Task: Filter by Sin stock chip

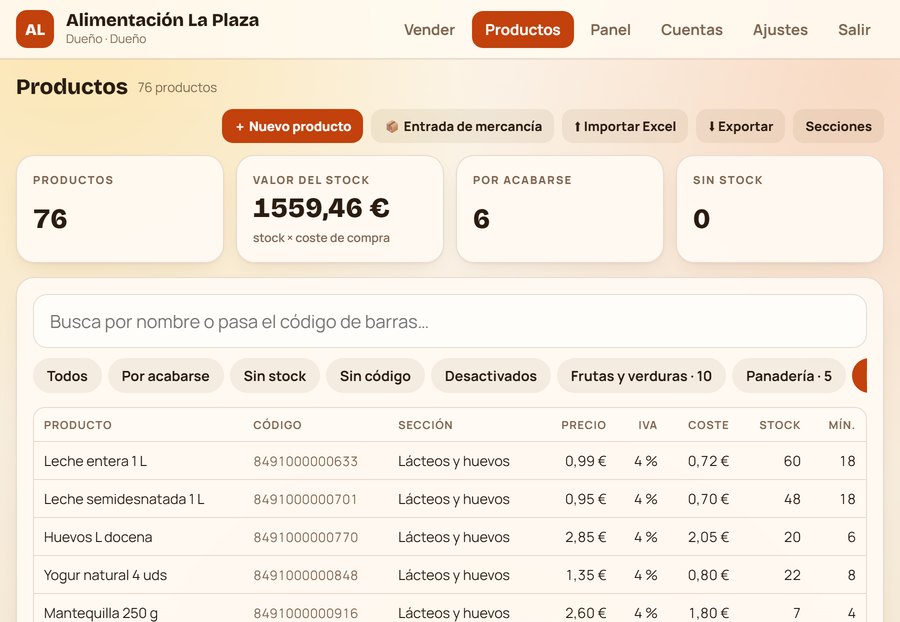Action: (274, 376)
